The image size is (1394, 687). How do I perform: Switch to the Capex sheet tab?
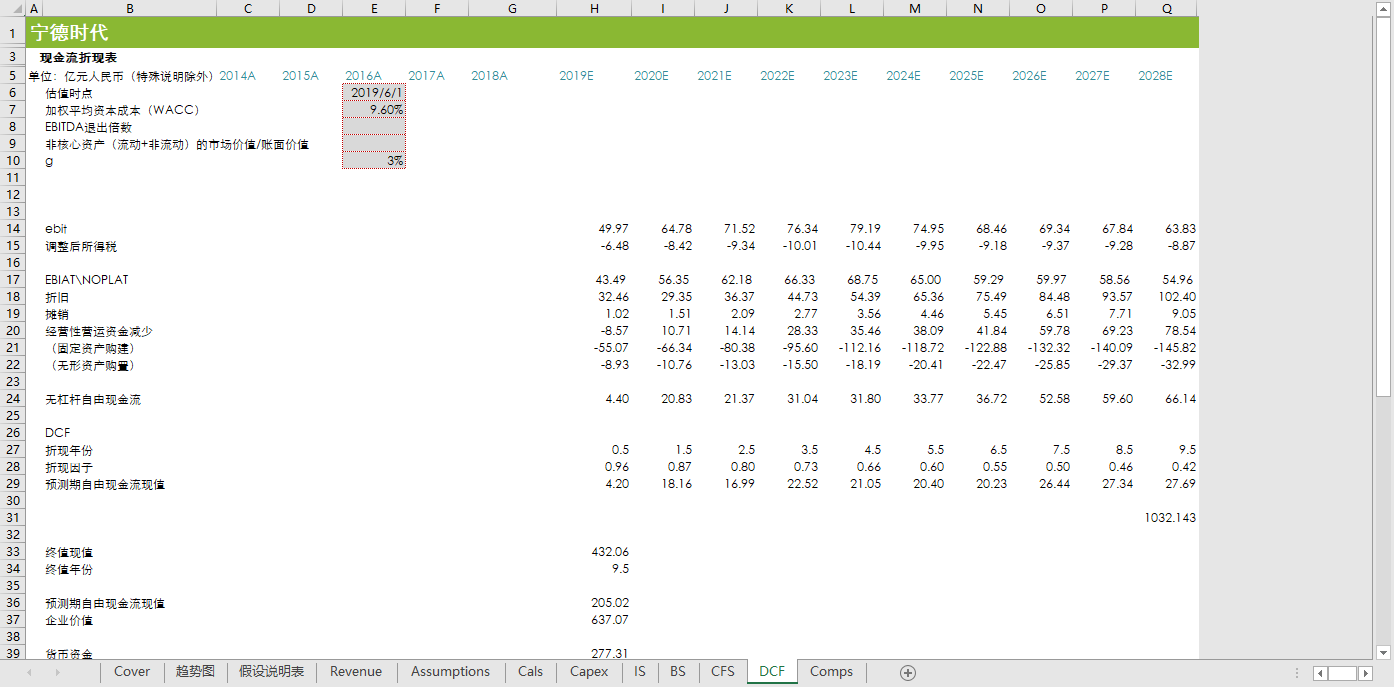coord(589,672)
